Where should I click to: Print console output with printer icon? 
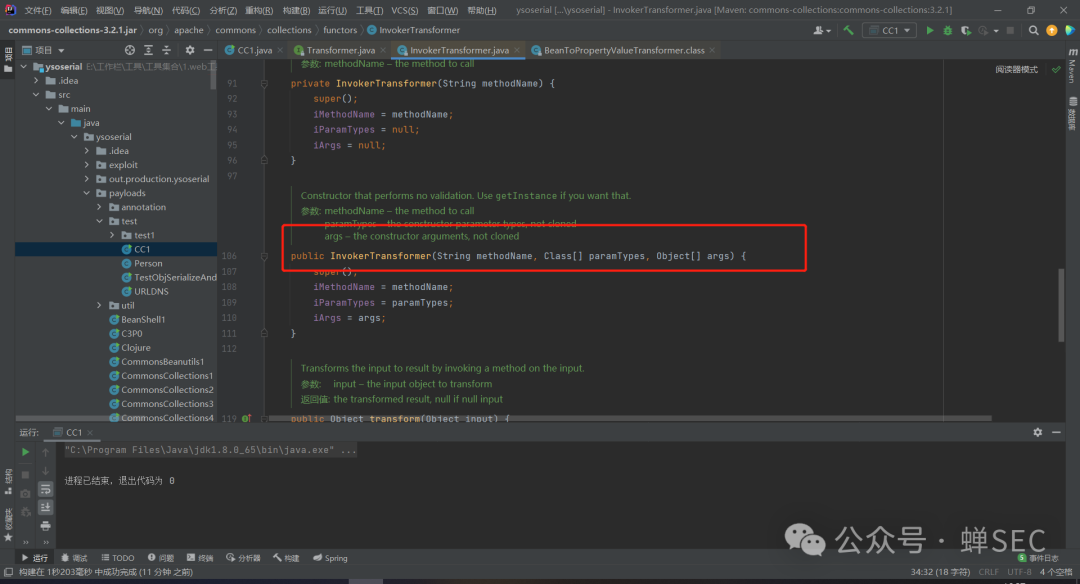(45, 526)
